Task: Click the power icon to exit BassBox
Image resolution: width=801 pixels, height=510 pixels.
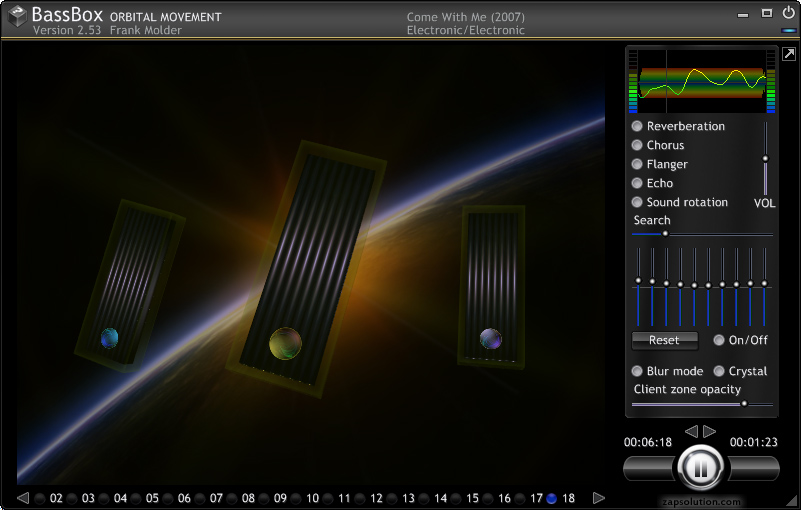Action: tap(788, 13)
